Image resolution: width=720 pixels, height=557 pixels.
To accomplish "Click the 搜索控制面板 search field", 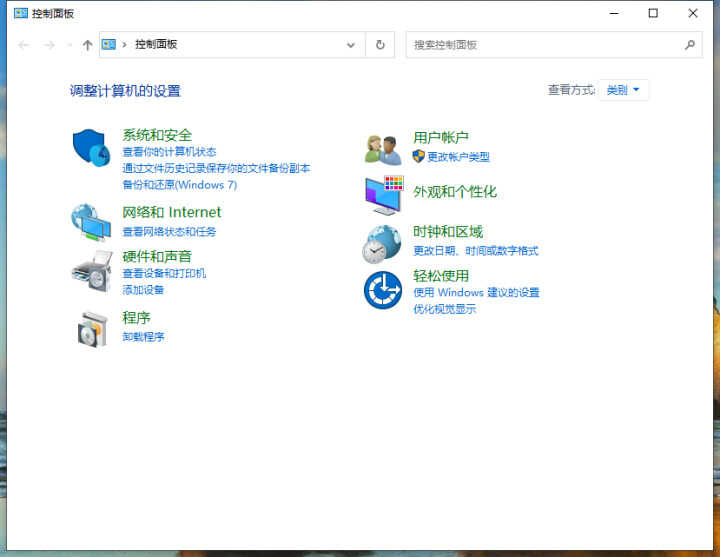I will click(x=545, y=45).
